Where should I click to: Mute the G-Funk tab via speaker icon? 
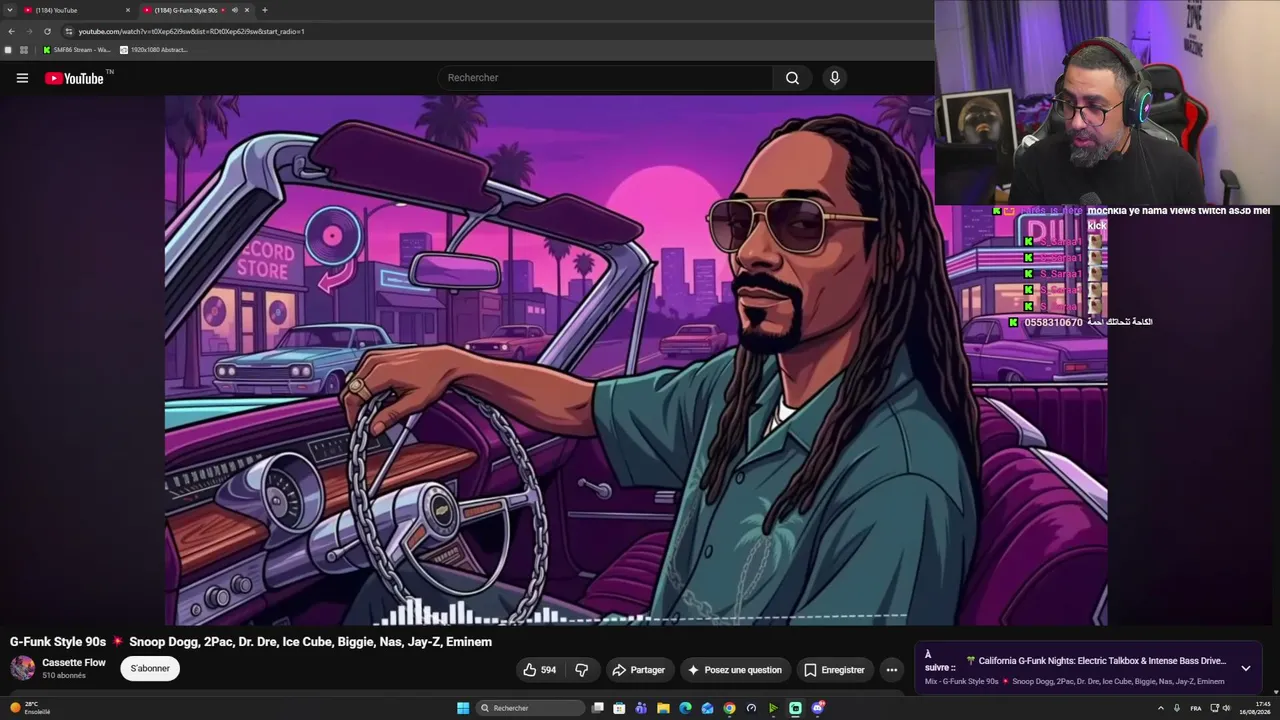[x=234, y=10]
